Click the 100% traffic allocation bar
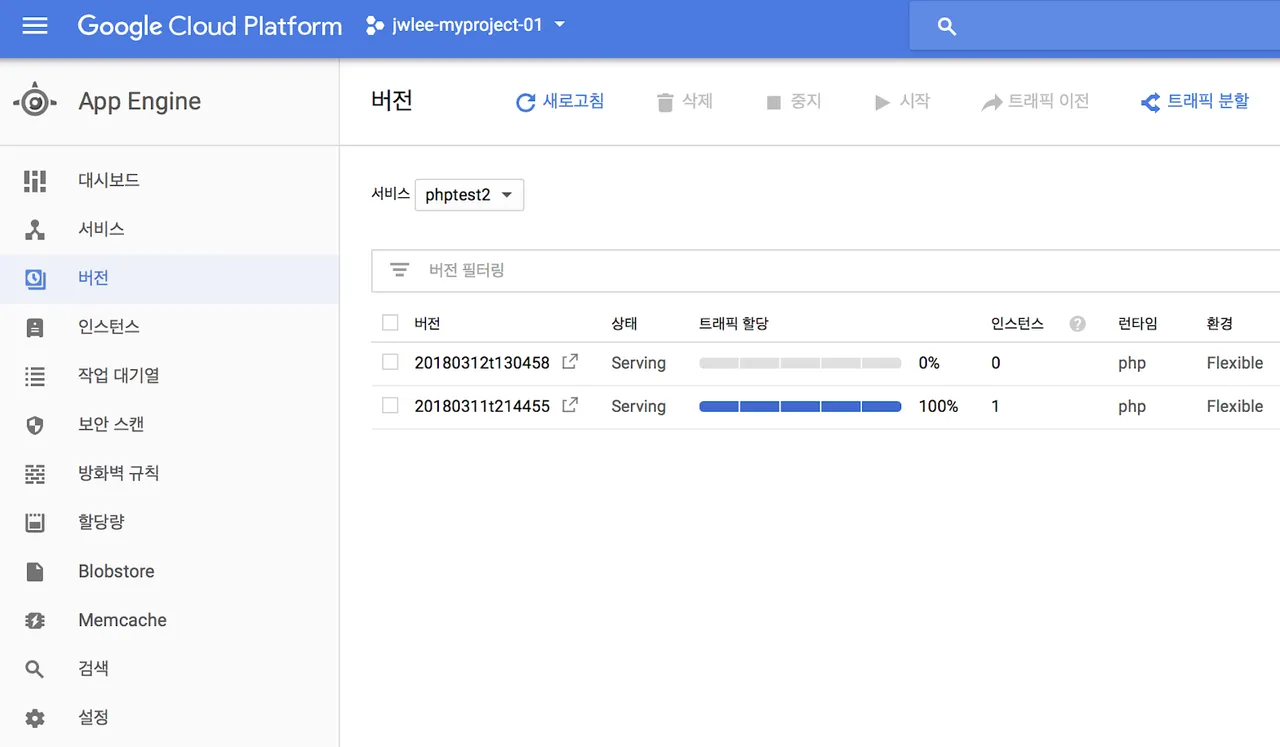This screenshot has height=747, width=1280. [x=800, y=406]
